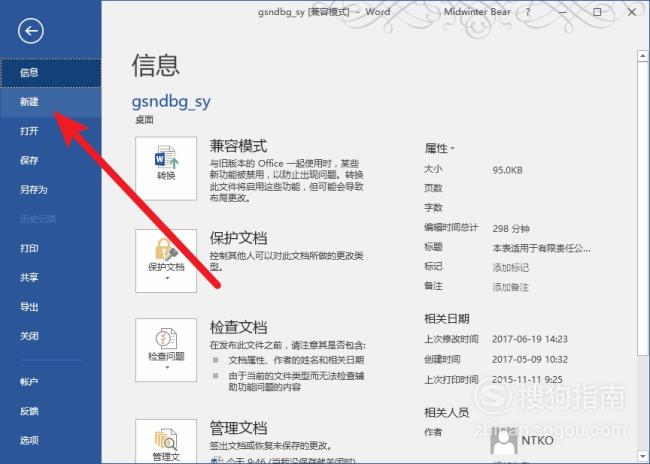
Task: Open the 导出 sidebar page
Action: (x=51, y=307)
